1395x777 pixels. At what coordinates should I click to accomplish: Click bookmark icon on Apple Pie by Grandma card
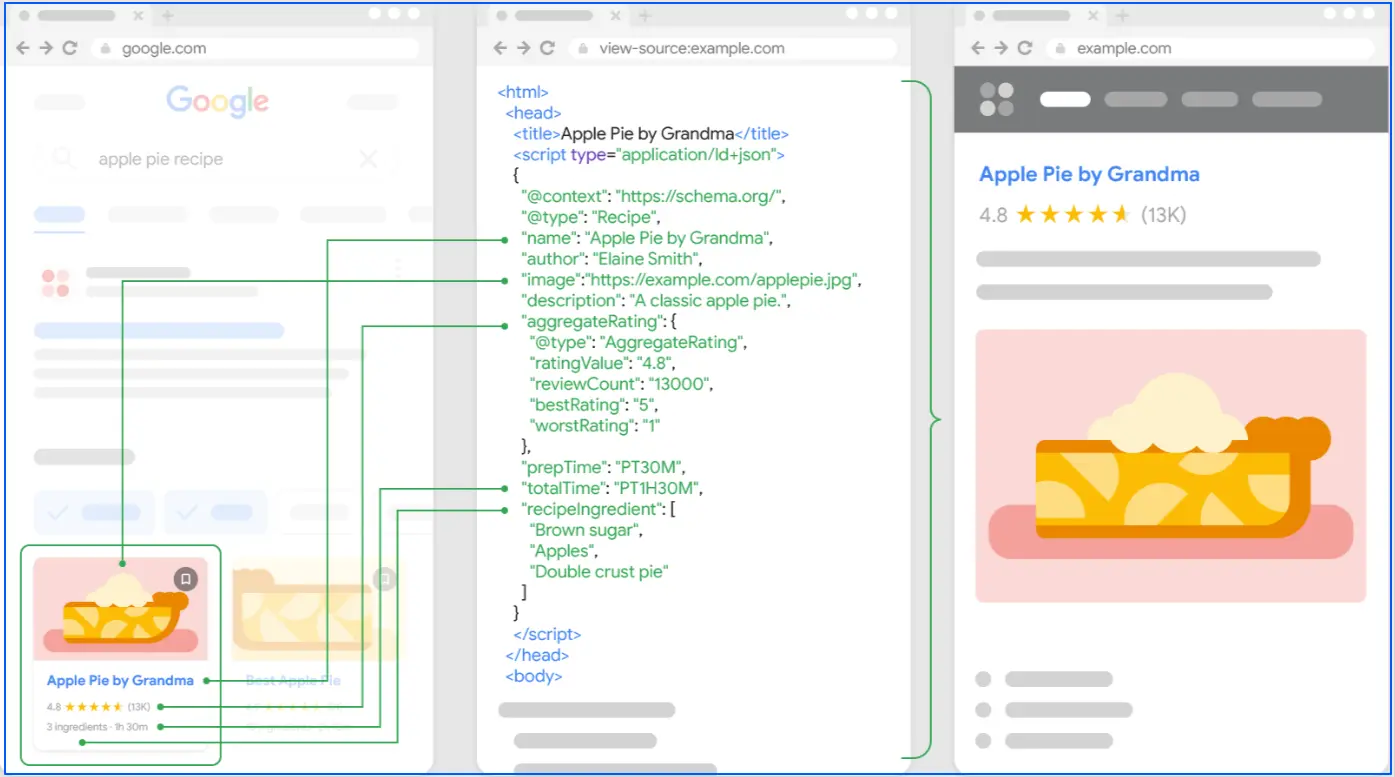tap(186, 579)
